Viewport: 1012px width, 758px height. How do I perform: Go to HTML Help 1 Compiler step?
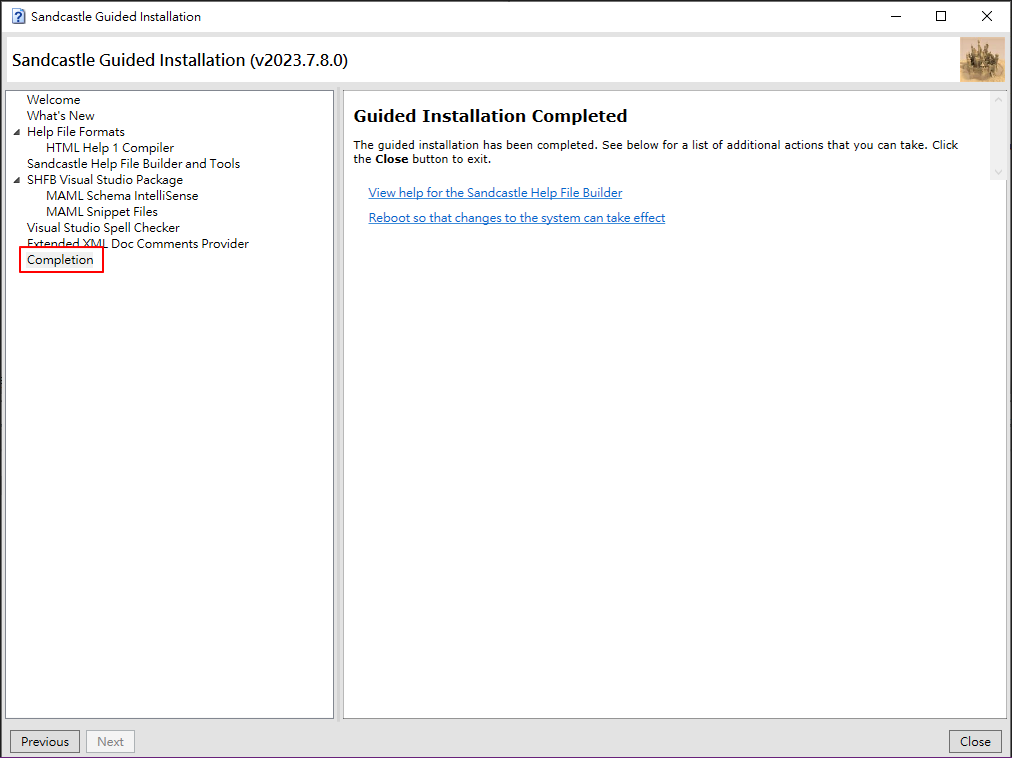pyautogui.click(x=110, y=148)
